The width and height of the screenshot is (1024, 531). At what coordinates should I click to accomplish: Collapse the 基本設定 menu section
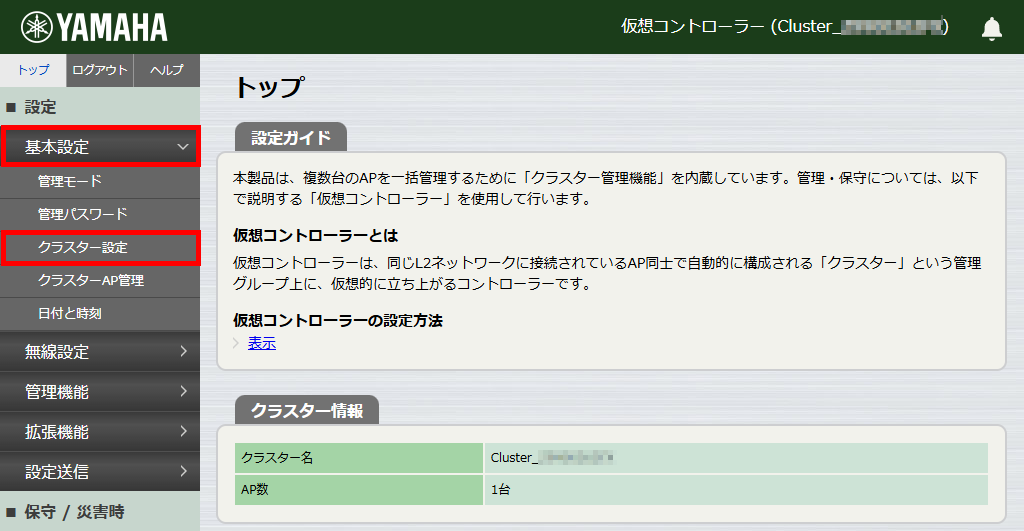coord(100,147)
